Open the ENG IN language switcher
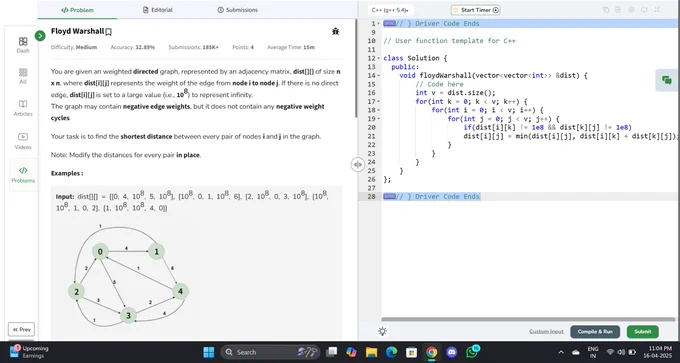This screenshot has height=363, width=680. click(x=592, y=352)
